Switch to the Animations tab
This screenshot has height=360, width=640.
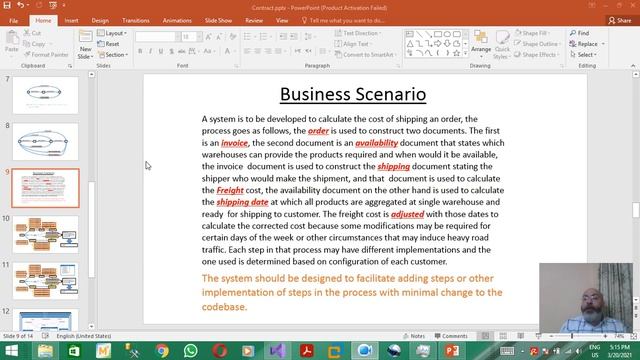177,20
